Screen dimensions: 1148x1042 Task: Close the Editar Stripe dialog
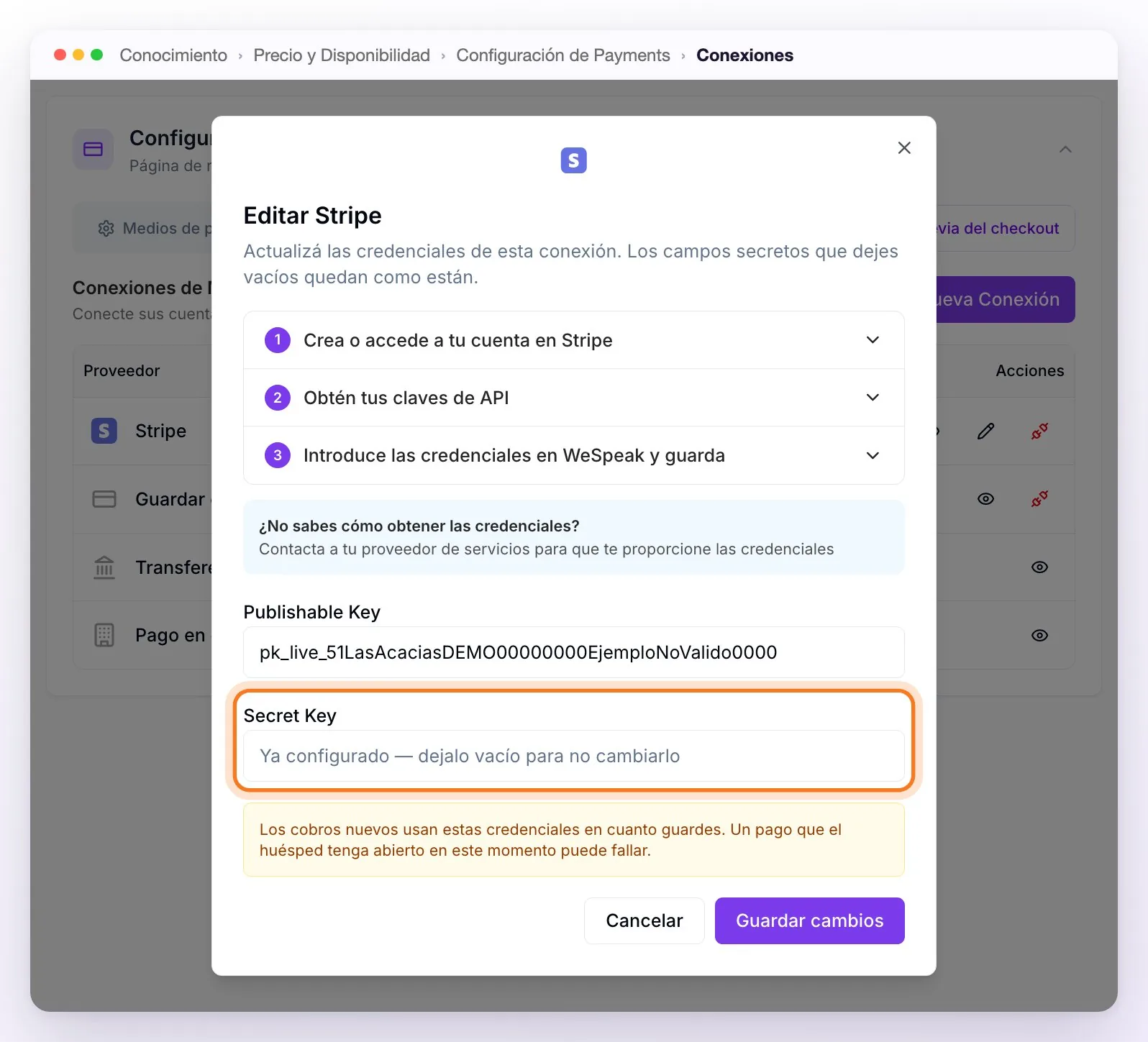(x=904, y=148)
